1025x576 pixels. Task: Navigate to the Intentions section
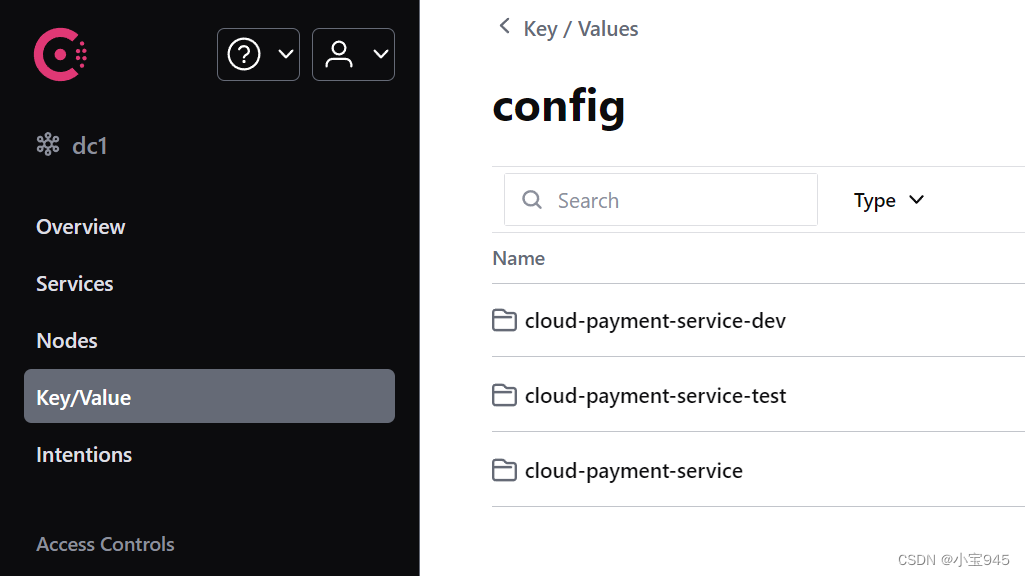[84, 454]
